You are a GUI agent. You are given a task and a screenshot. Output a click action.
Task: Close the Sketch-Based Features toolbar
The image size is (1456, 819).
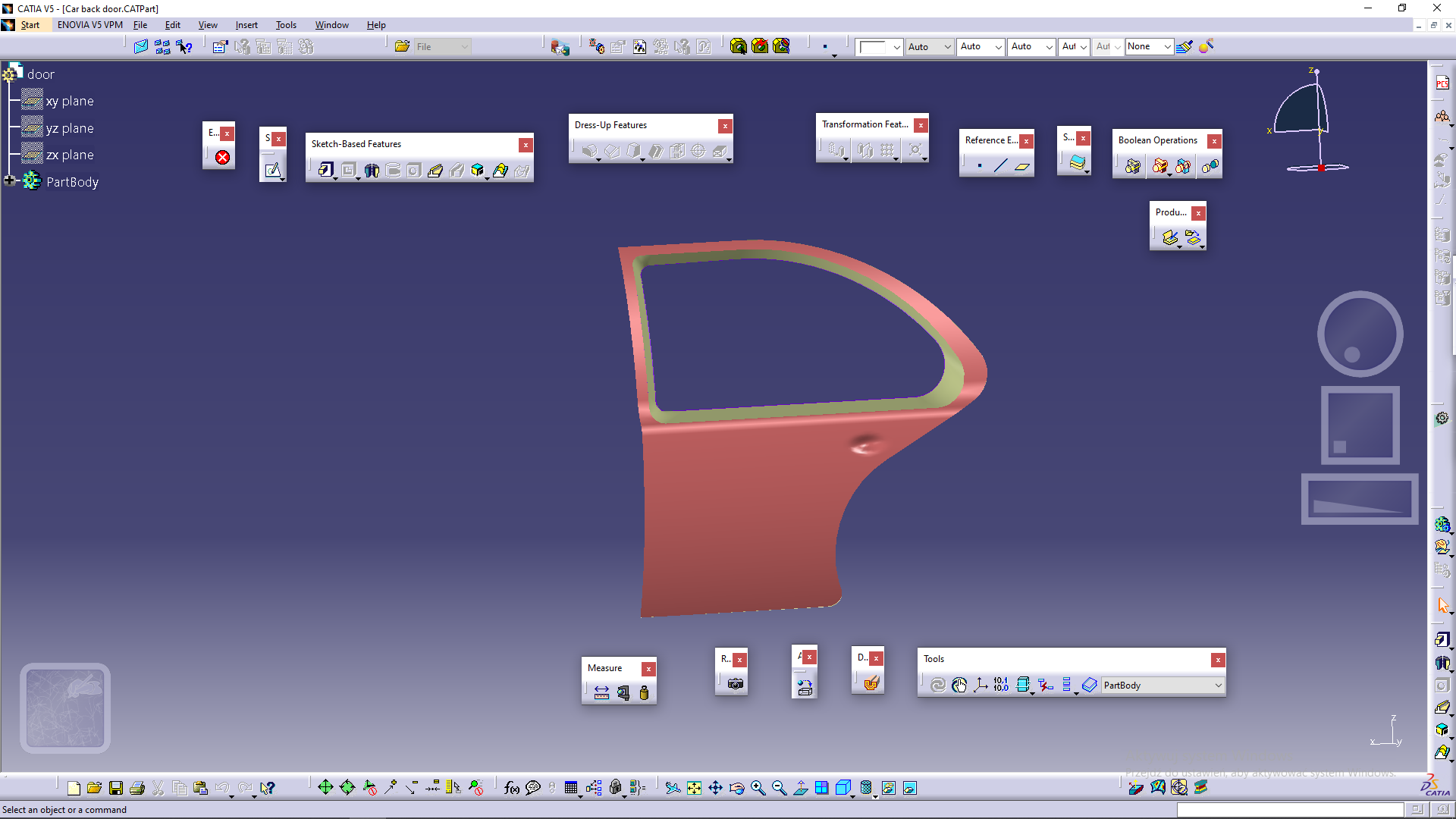click(x=526, y=145)
